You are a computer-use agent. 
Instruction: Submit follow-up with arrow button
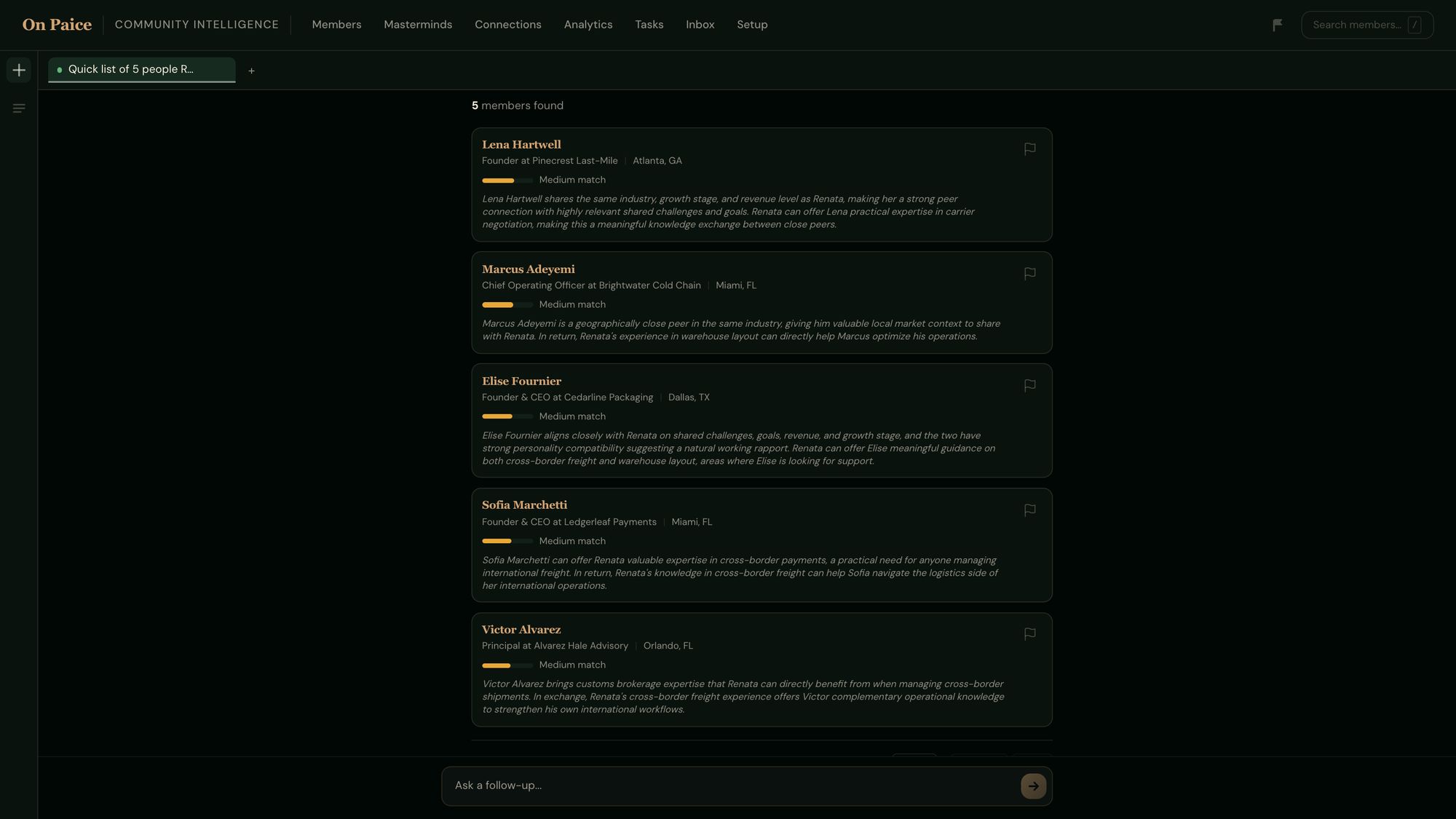[1033, 786]
